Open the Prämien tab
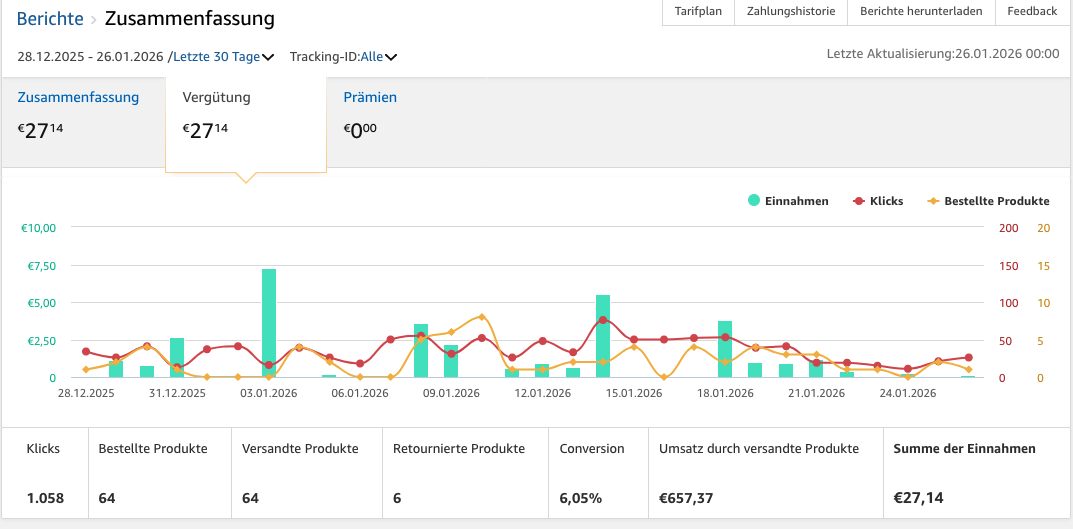1073x529 pixels. 370,98
